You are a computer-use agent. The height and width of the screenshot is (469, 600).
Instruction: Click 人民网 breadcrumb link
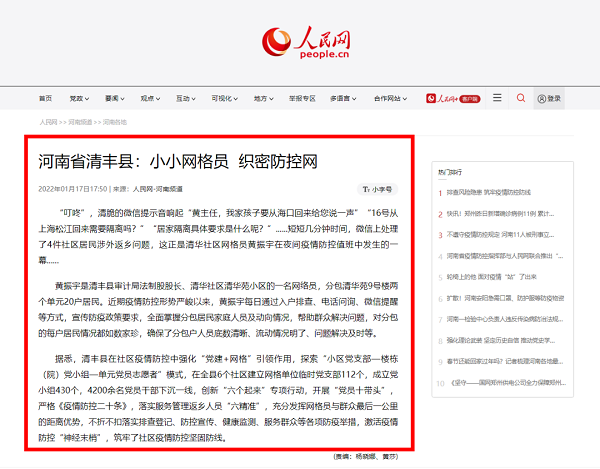(49, 121)
